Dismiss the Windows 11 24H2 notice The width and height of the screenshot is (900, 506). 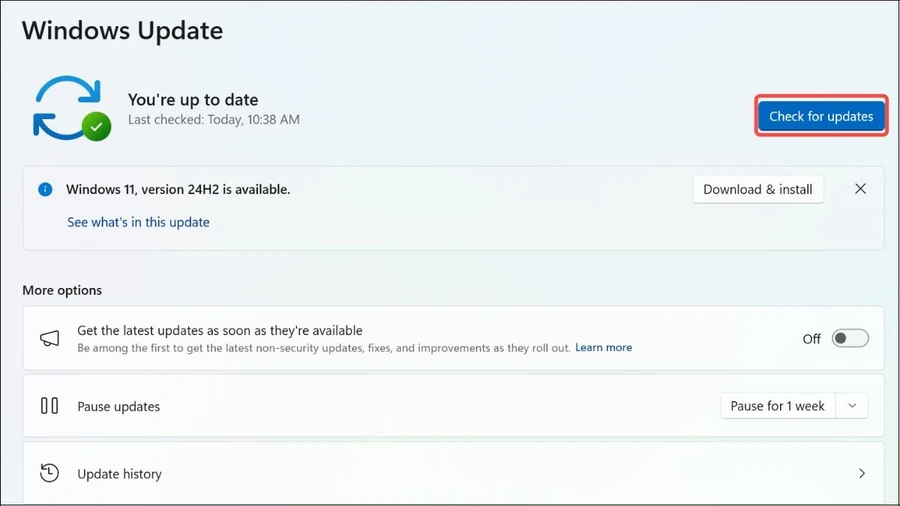860,189
